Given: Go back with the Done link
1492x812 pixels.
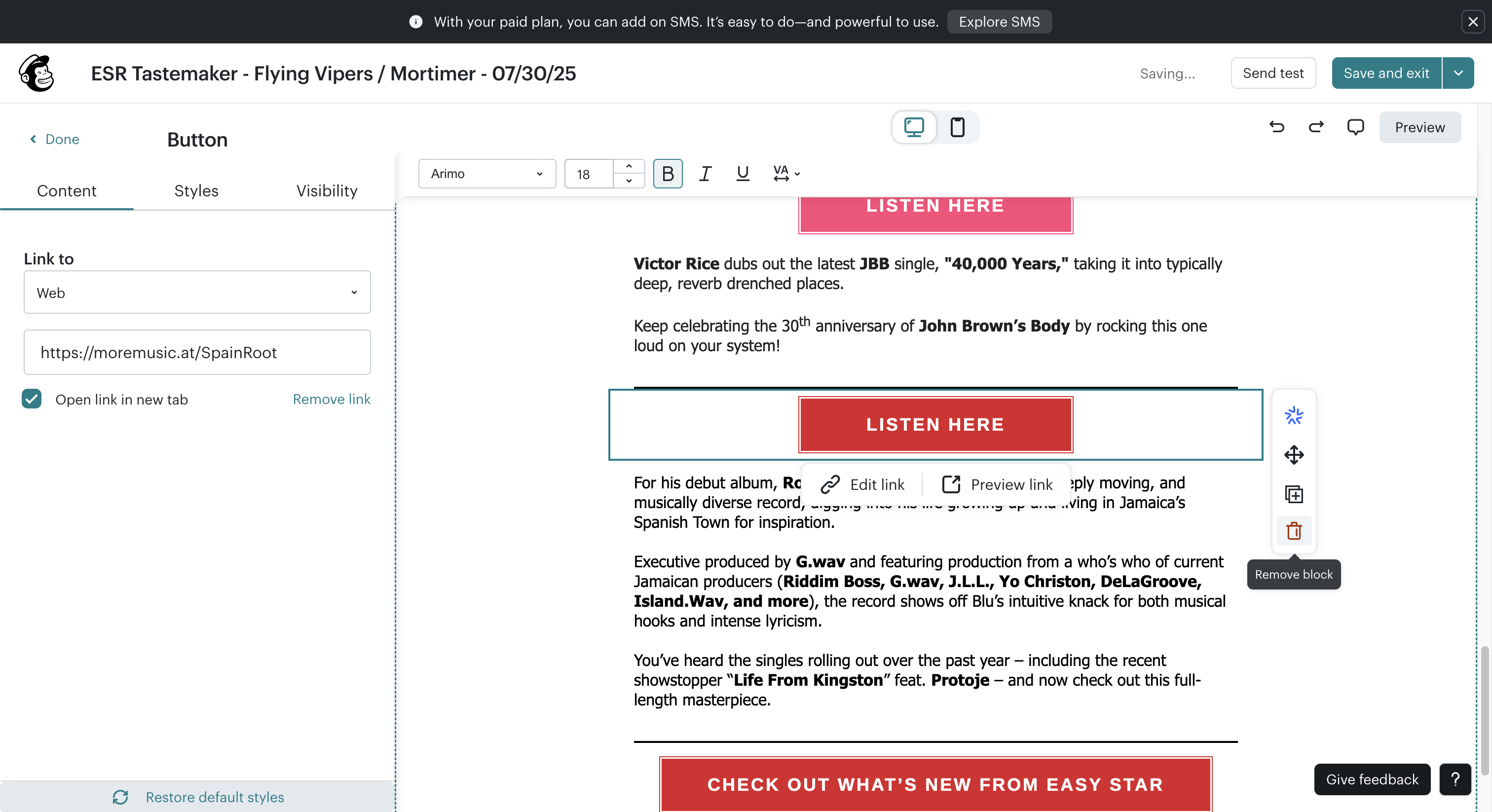Looking at the screenshot, I should [54, 139].
